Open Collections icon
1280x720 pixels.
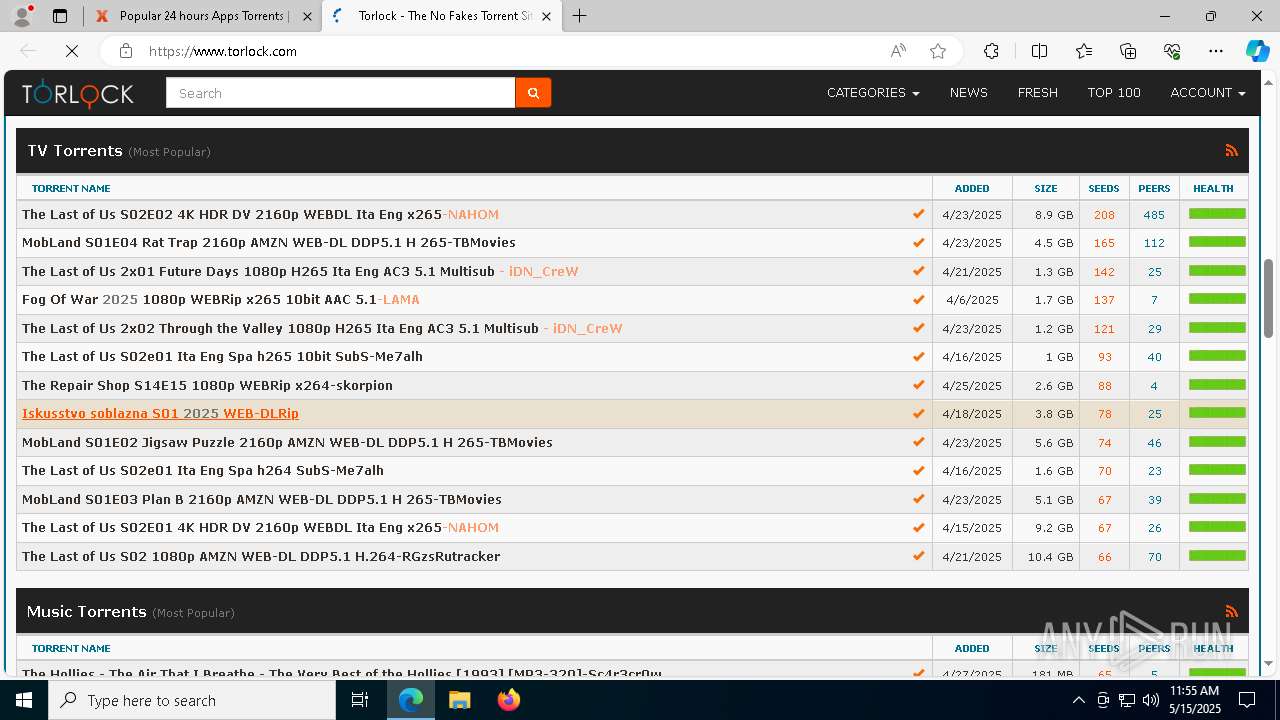[x=1128, y=51]
